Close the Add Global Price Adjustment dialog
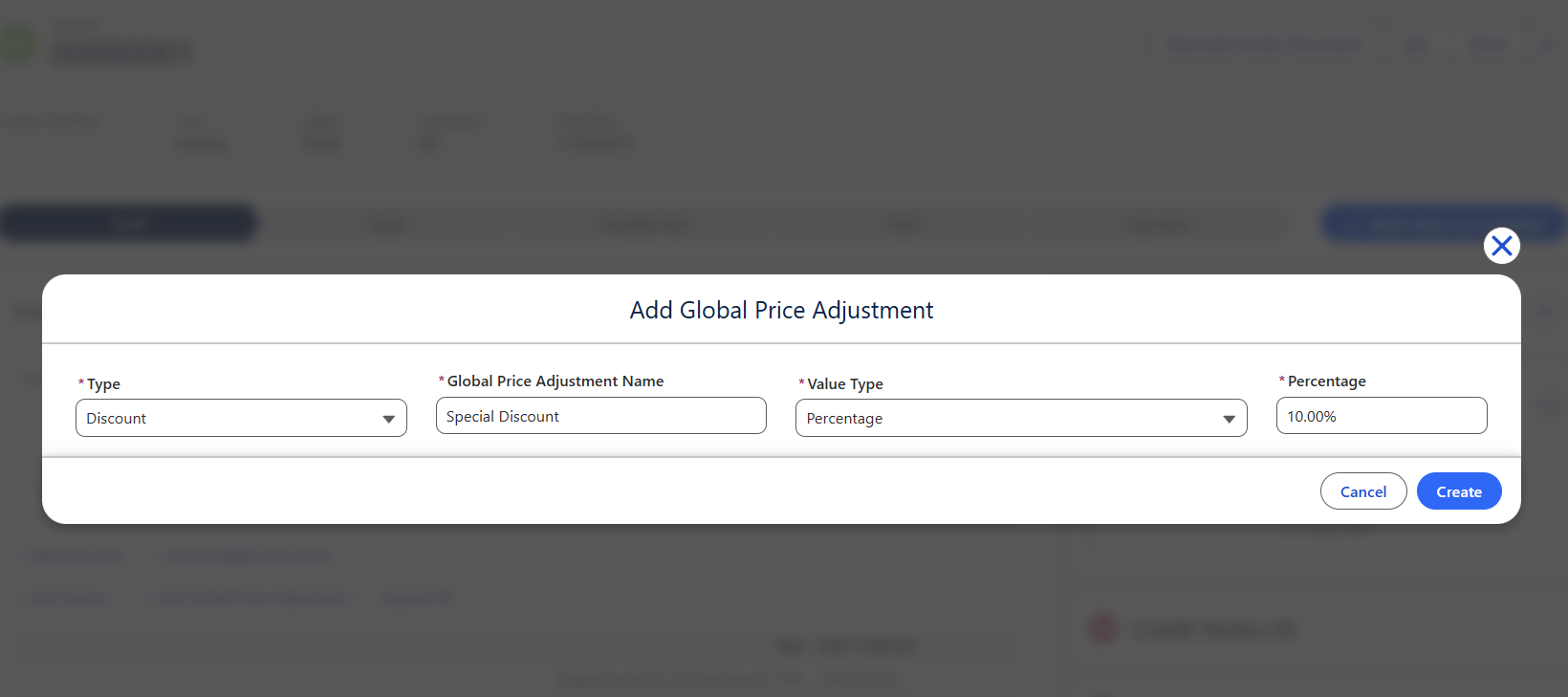Viewport: 1568px width, 697px height. 1502,246
